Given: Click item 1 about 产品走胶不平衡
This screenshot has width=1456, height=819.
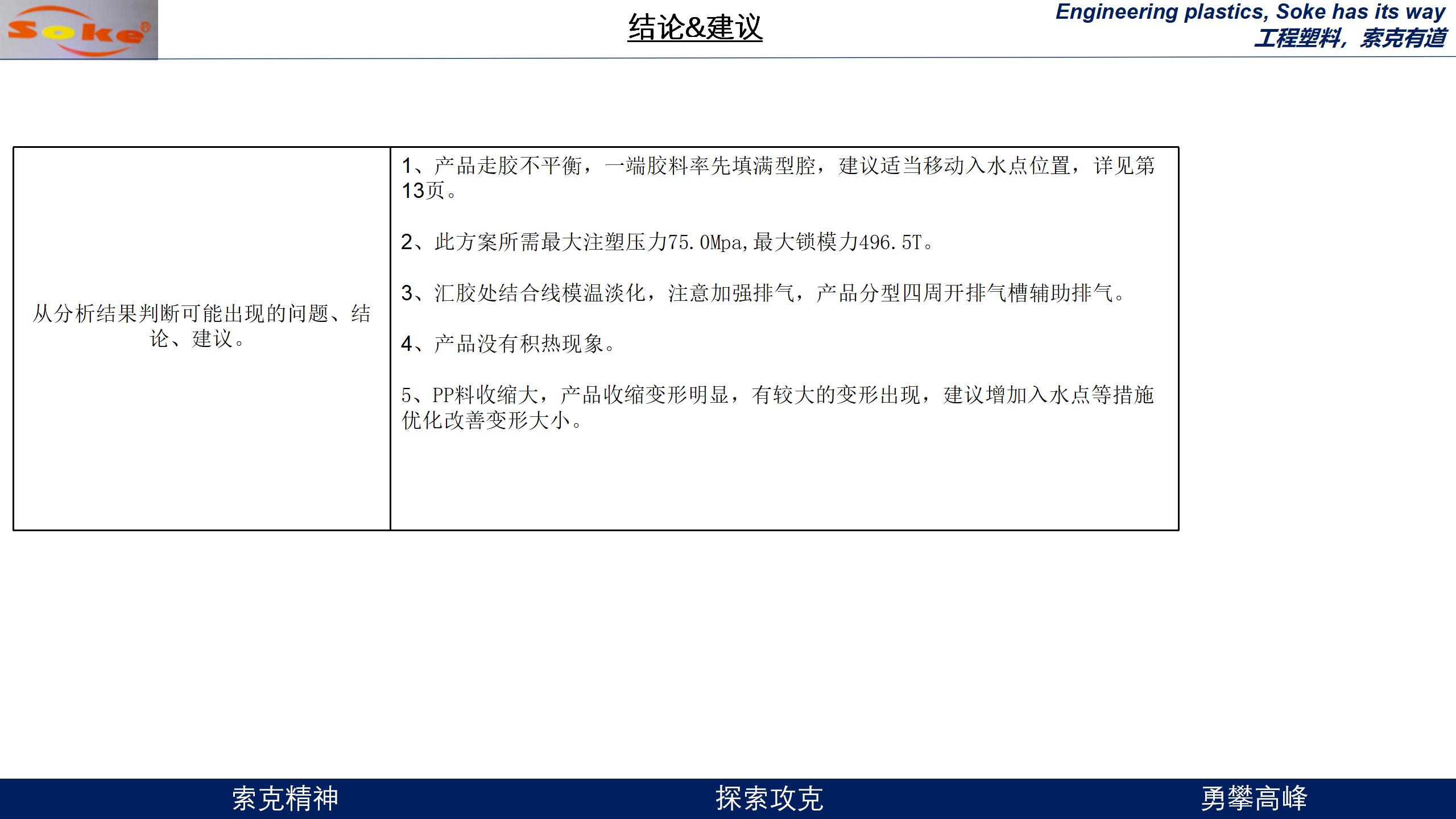Looking at the screenshot, I should (778, 178).
